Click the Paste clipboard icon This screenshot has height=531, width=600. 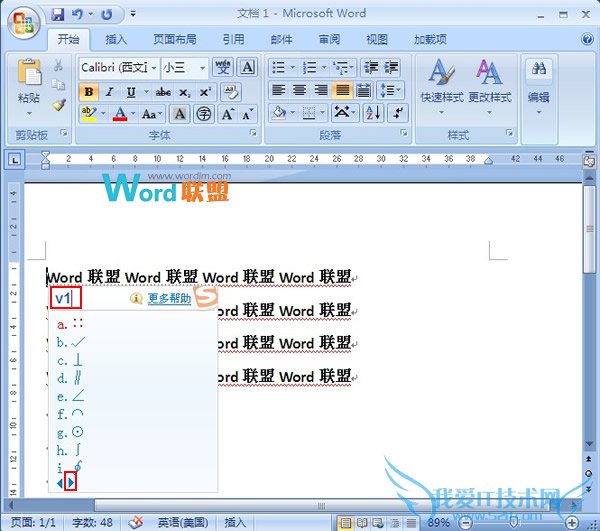[29, 72]
